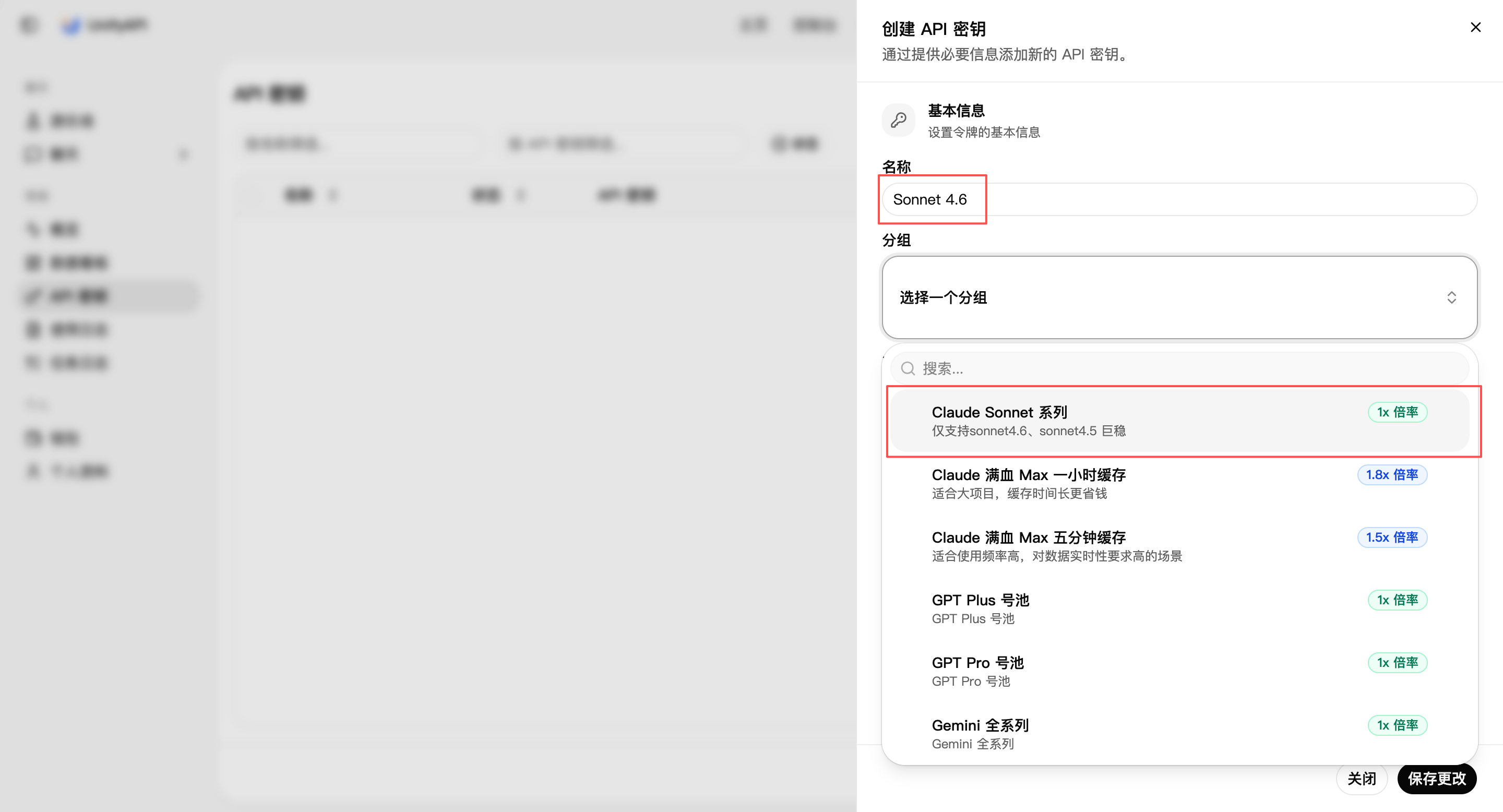Choose the GPT Plus 号池 group
This screenshot has height=812, width=1503.
[x=1179, y=609]
